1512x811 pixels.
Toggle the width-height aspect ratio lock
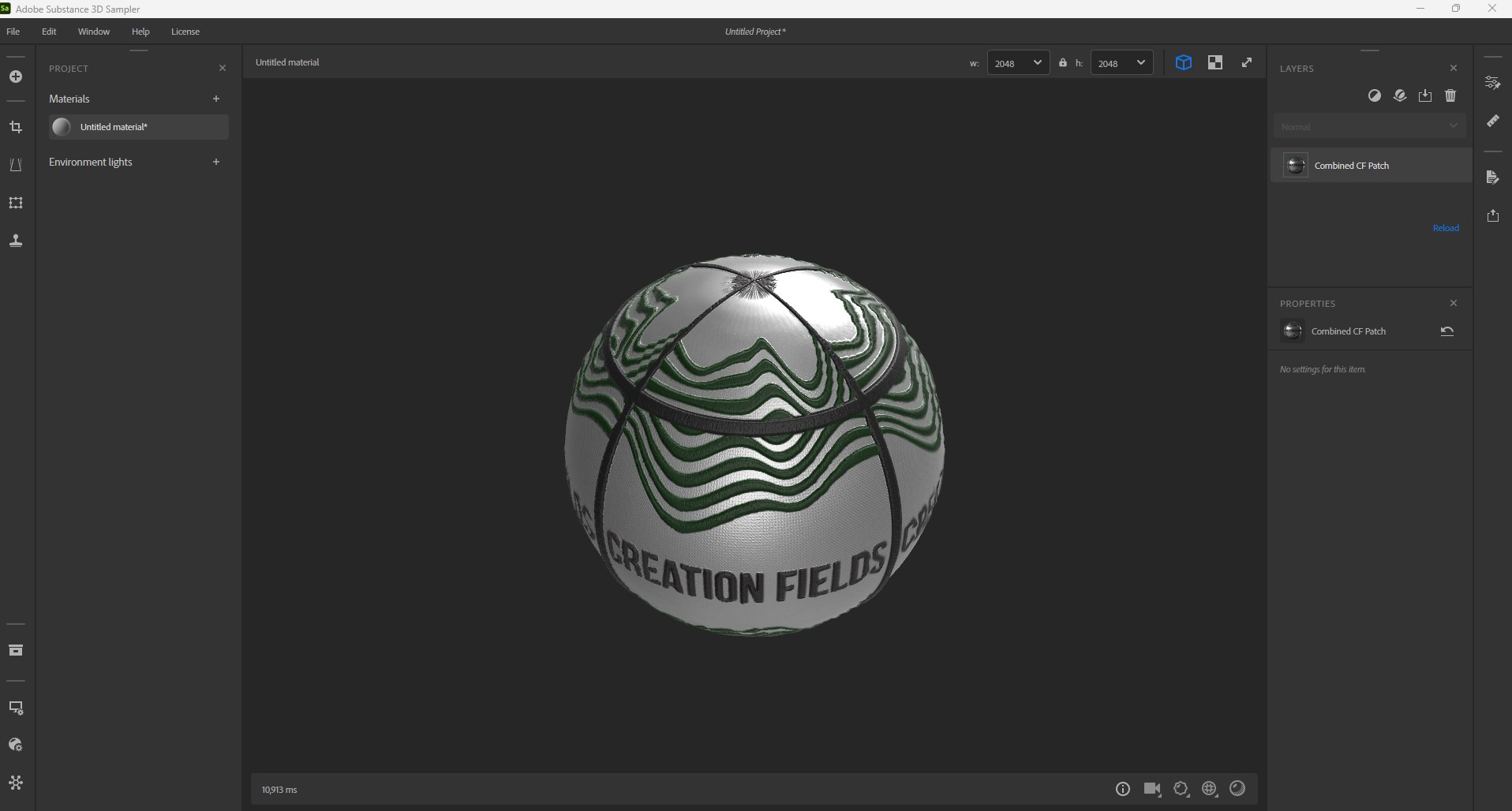click(1063, 62)
